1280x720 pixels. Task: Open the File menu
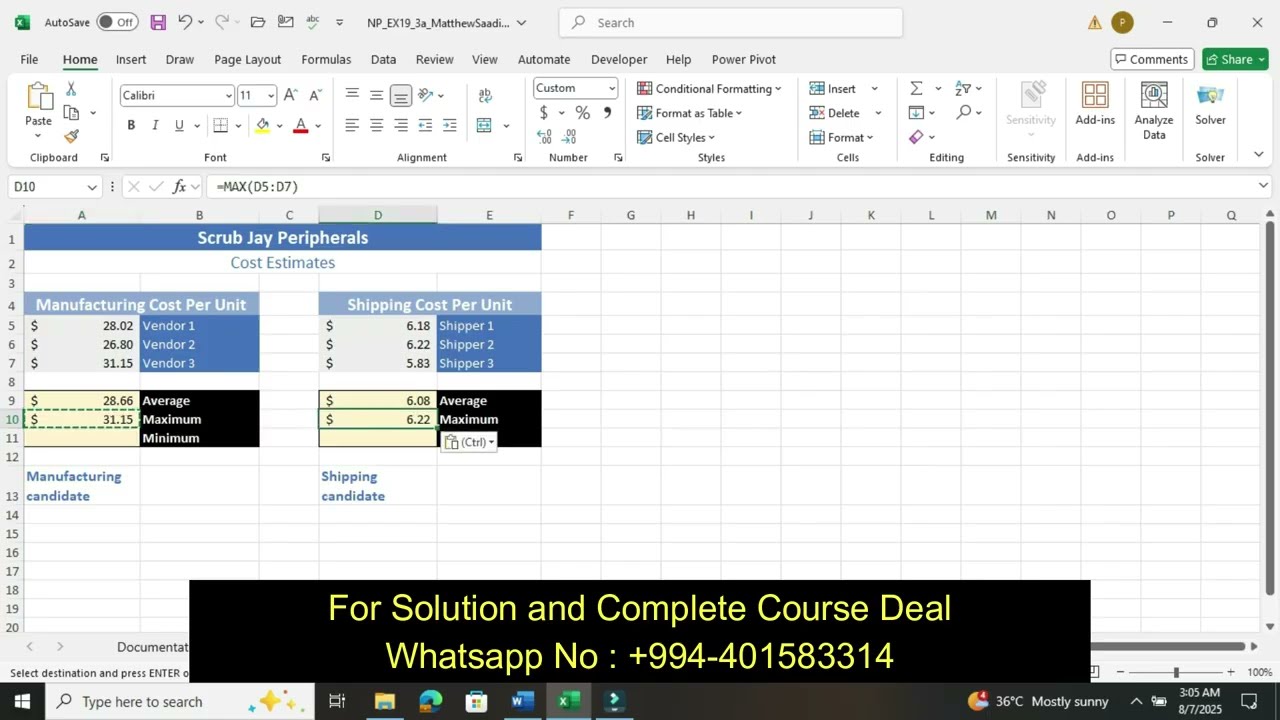coord(29,59)
